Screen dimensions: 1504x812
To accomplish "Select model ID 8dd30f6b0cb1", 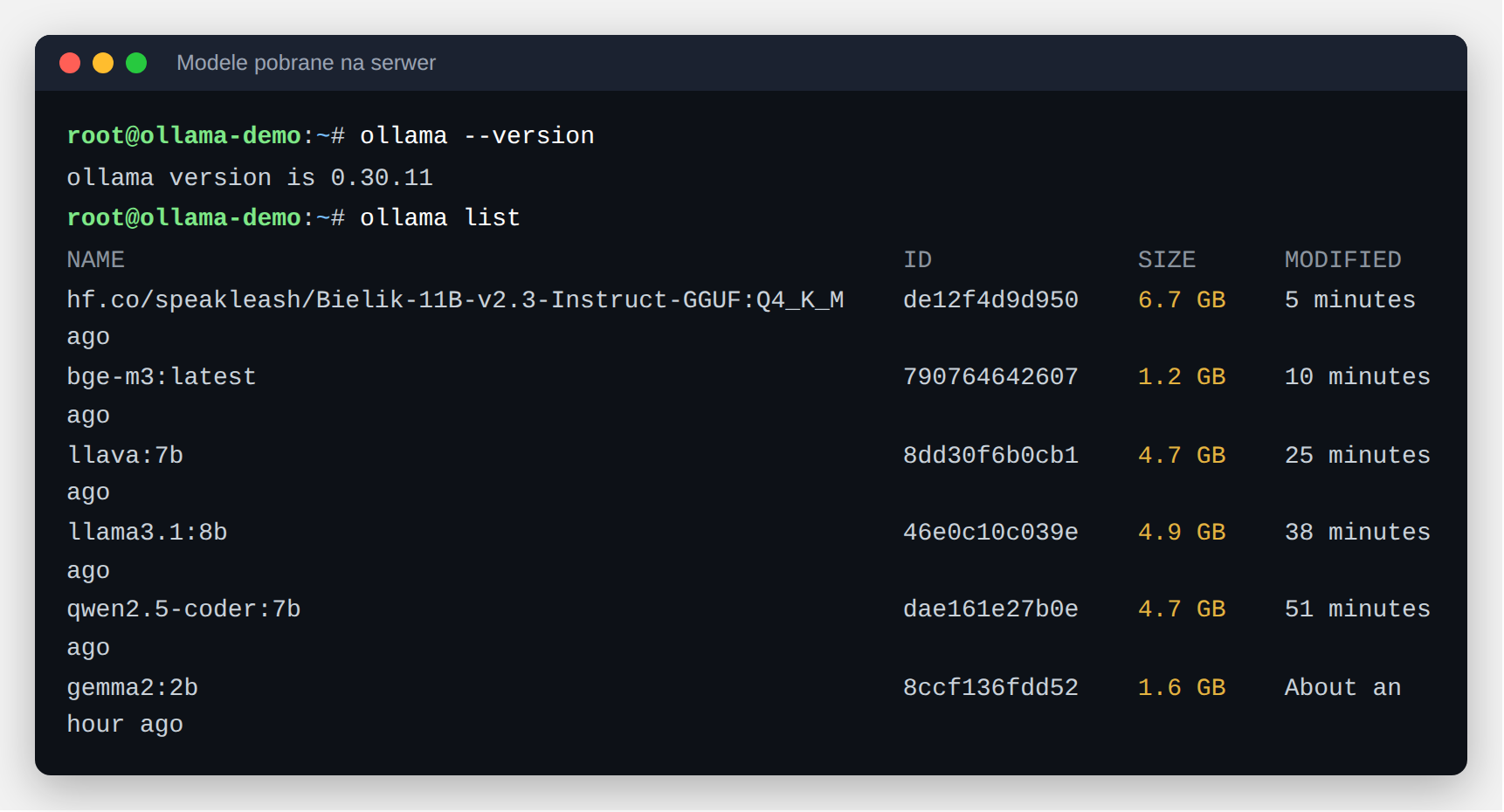I will coord(990,455).
